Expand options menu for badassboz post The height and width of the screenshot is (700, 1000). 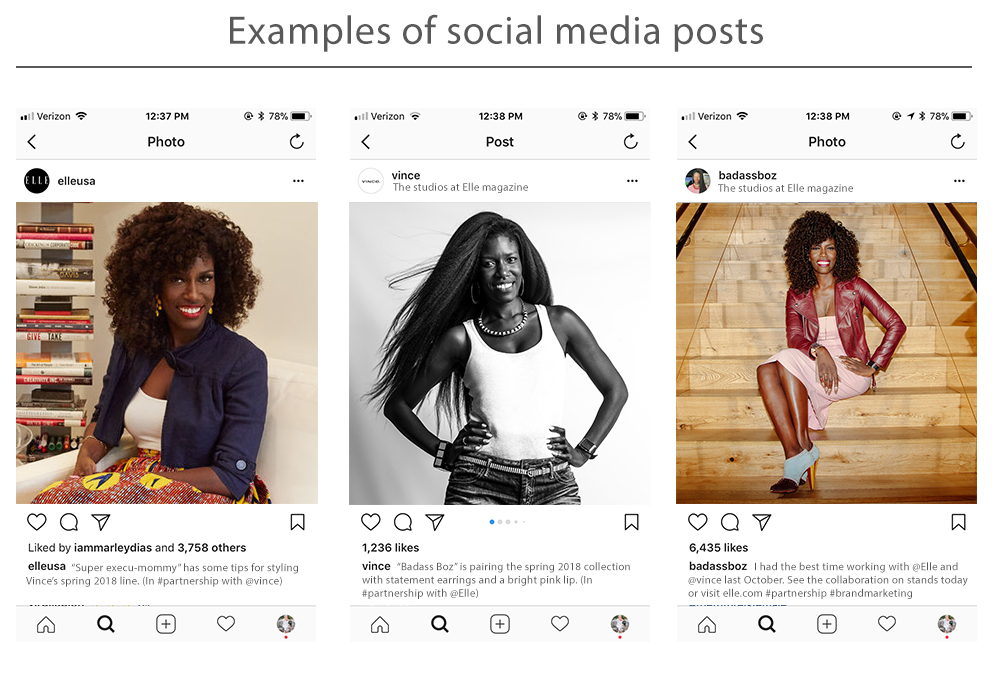tap(959, 181)
